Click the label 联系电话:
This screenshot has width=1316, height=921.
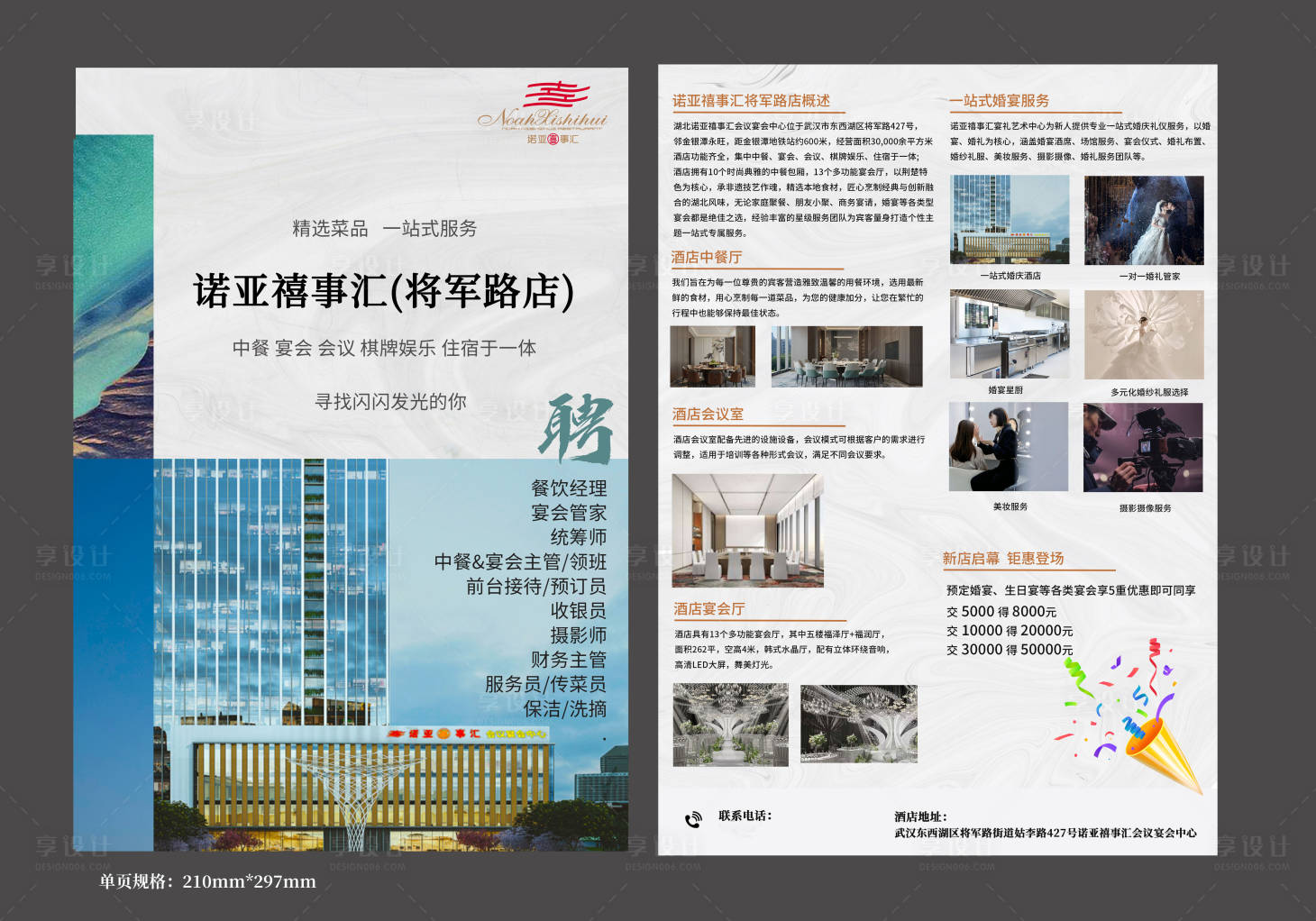point(745,816)
